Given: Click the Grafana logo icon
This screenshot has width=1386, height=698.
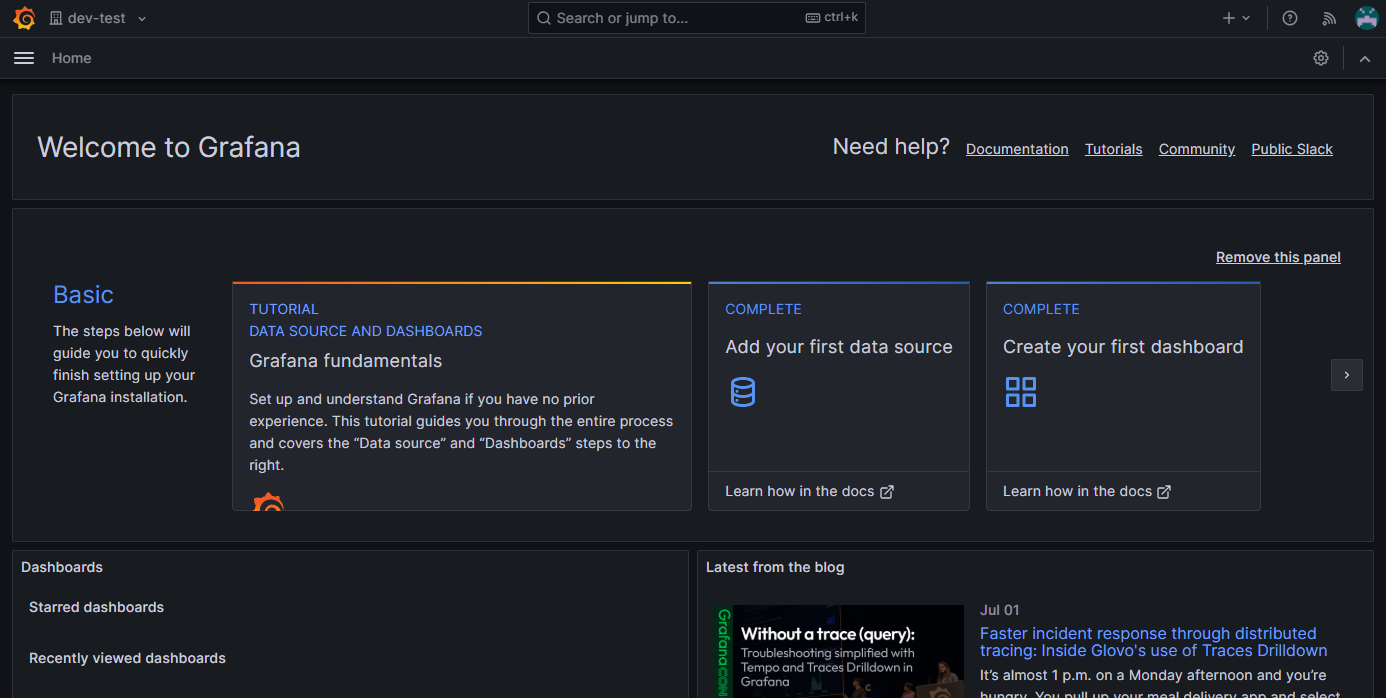Looking at the screenshot, I should pyautogui.click(x=24, y=18).
